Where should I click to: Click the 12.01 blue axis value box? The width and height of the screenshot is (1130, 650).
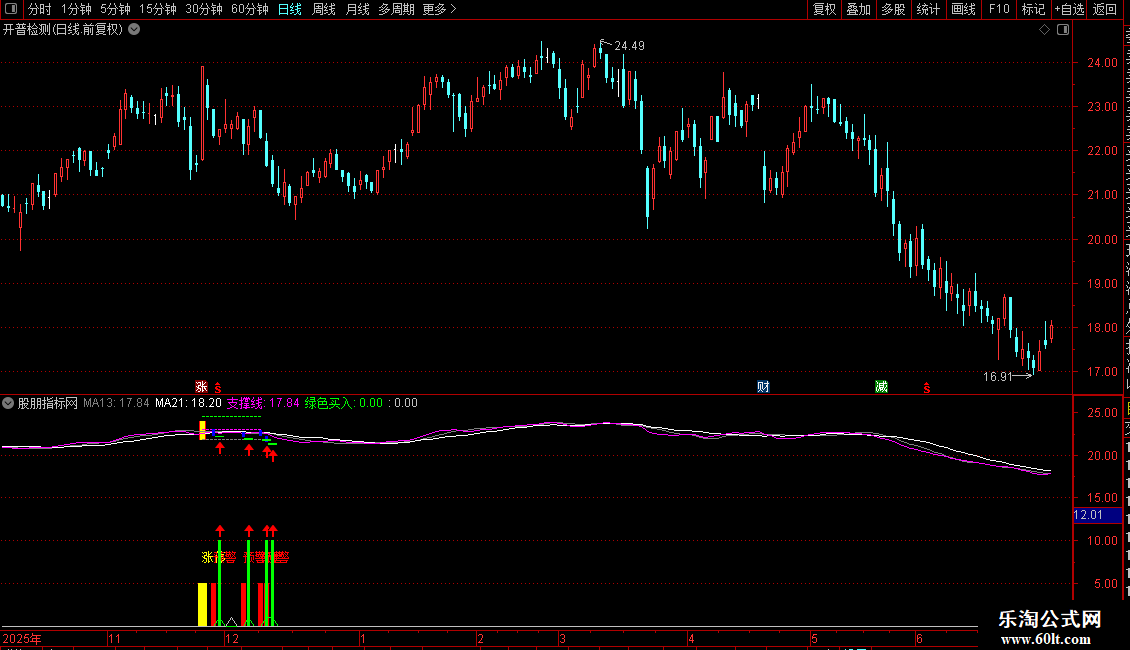[1098, 515]
